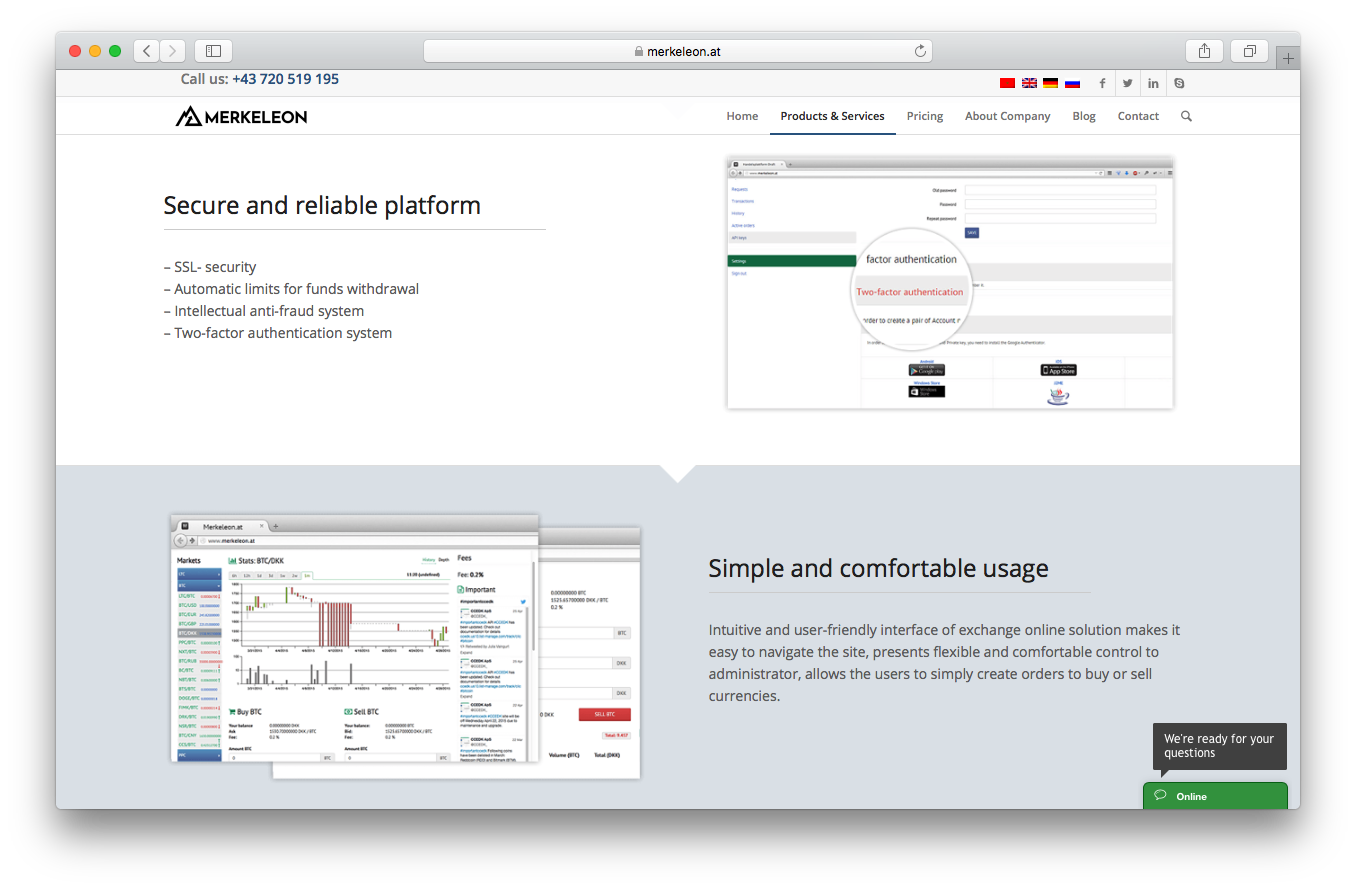Call the phone number +43 720 519 195
The image size is (1356, 889).
[285, 79]
